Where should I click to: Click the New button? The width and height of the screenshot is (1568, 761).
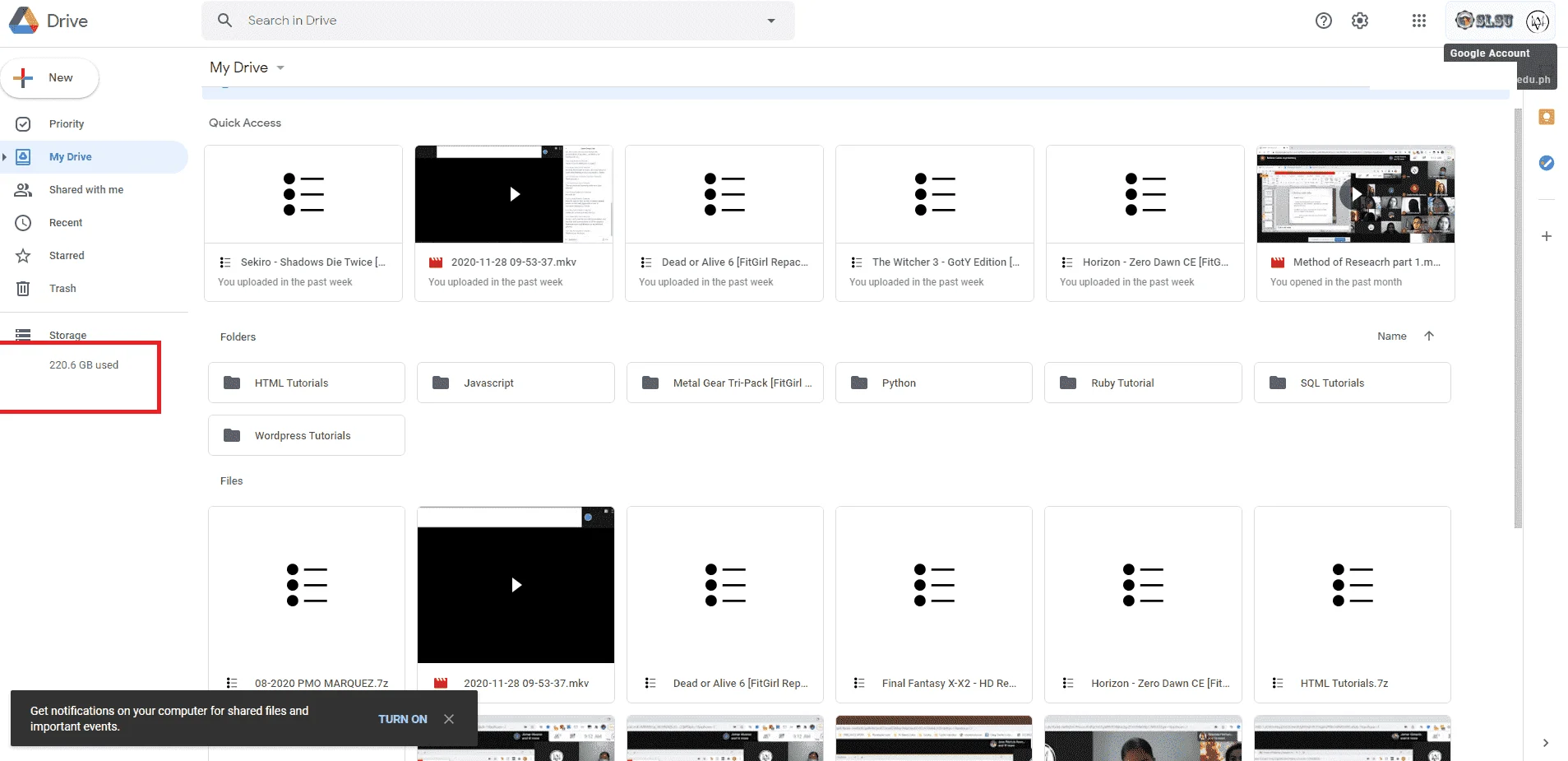click(x=49, y=78)
